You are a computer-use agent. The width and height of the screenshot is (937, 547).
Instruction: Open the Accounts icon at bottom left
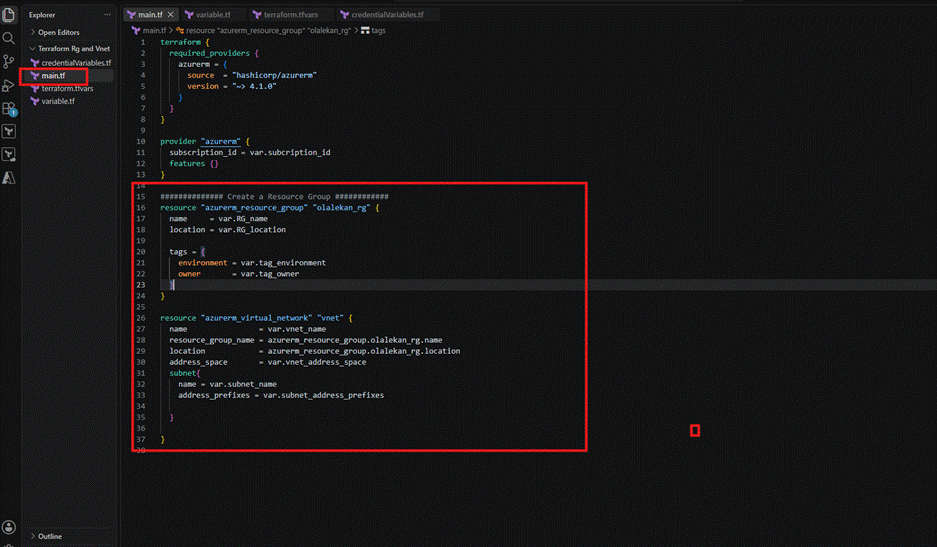click(x=8, y=527)
